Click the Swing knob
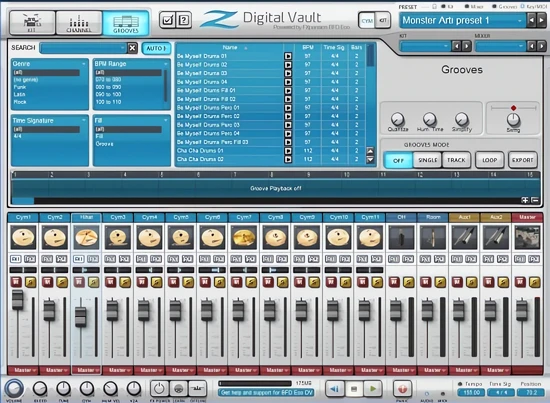 tap(513, 120)
